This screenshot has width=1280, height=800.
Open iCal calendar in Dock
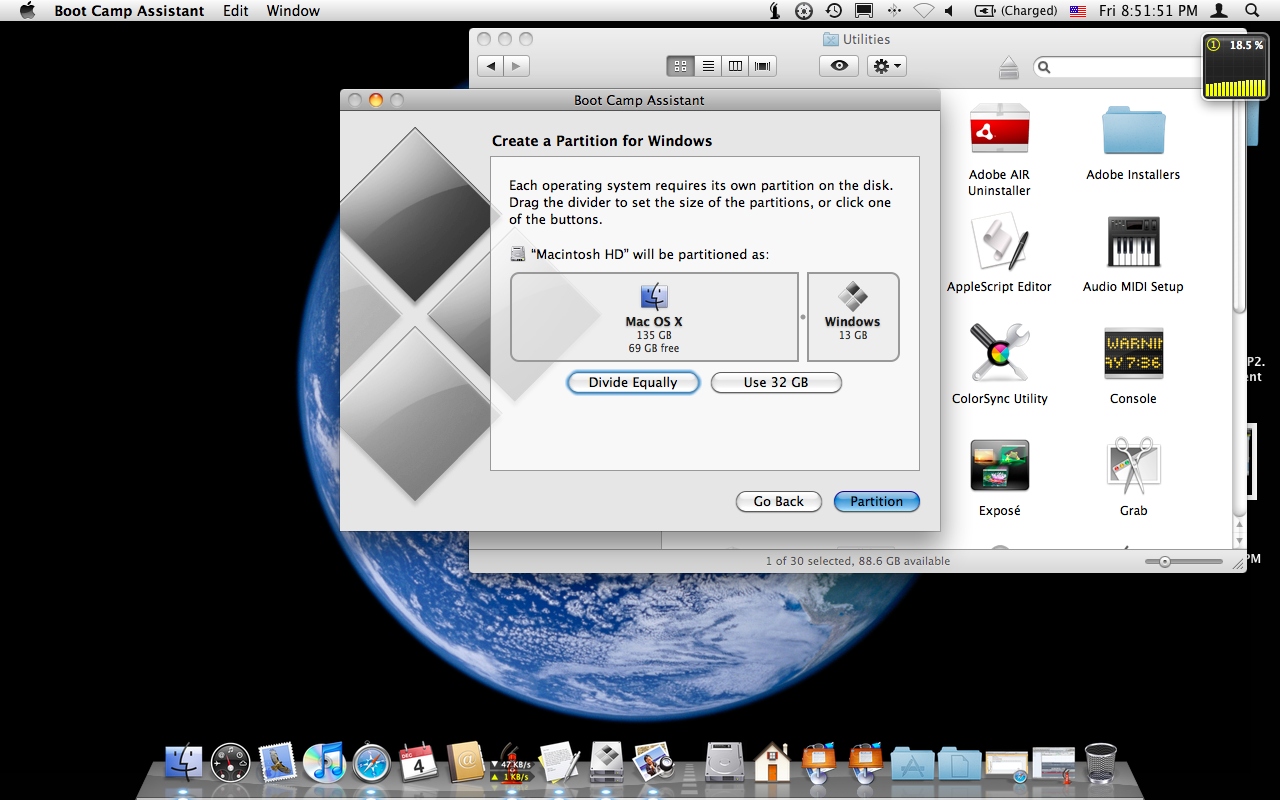(418, 763)
